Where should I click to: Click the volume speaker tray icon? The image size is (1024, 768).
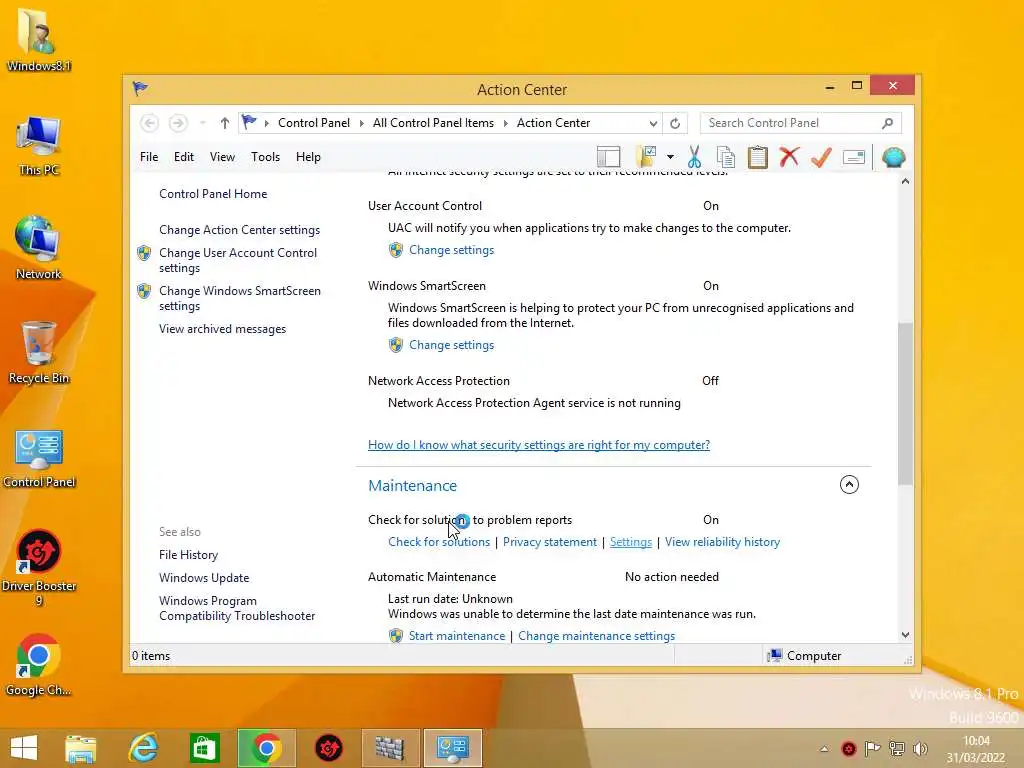pyautogui.click(x=921, y=748)
